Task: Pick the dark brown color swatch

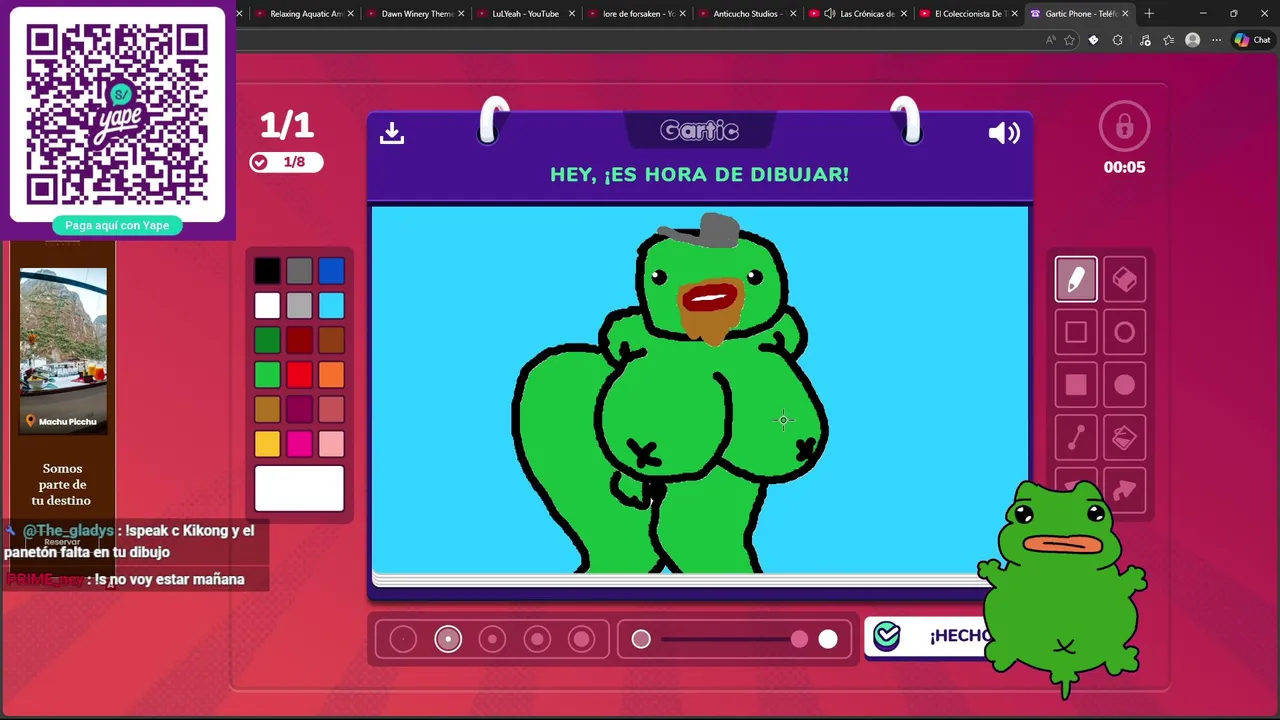Action: coord(331,340)
